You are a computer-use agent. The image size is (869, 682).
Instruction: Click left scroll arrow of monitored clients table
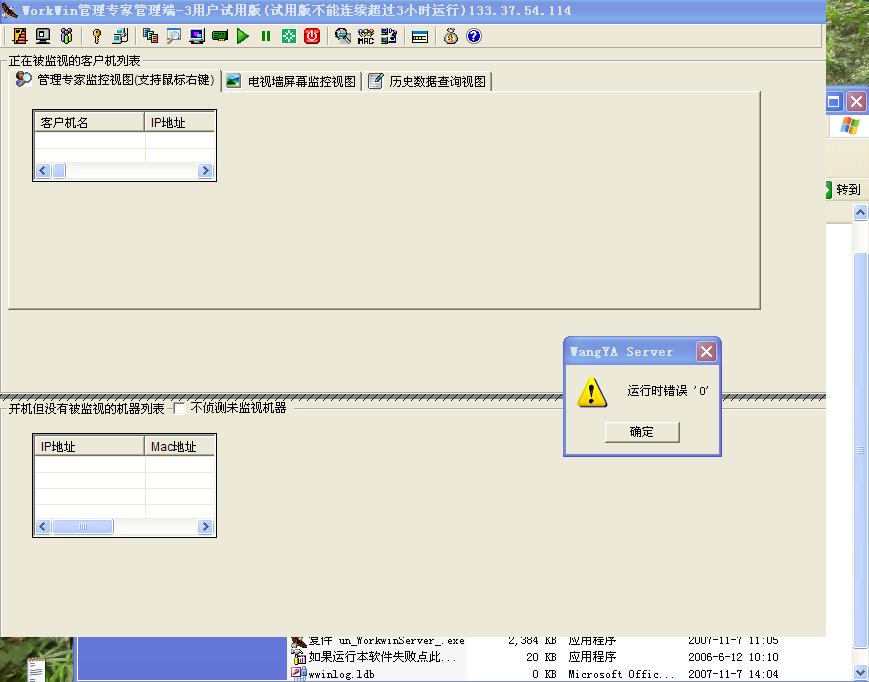point(43,171)
